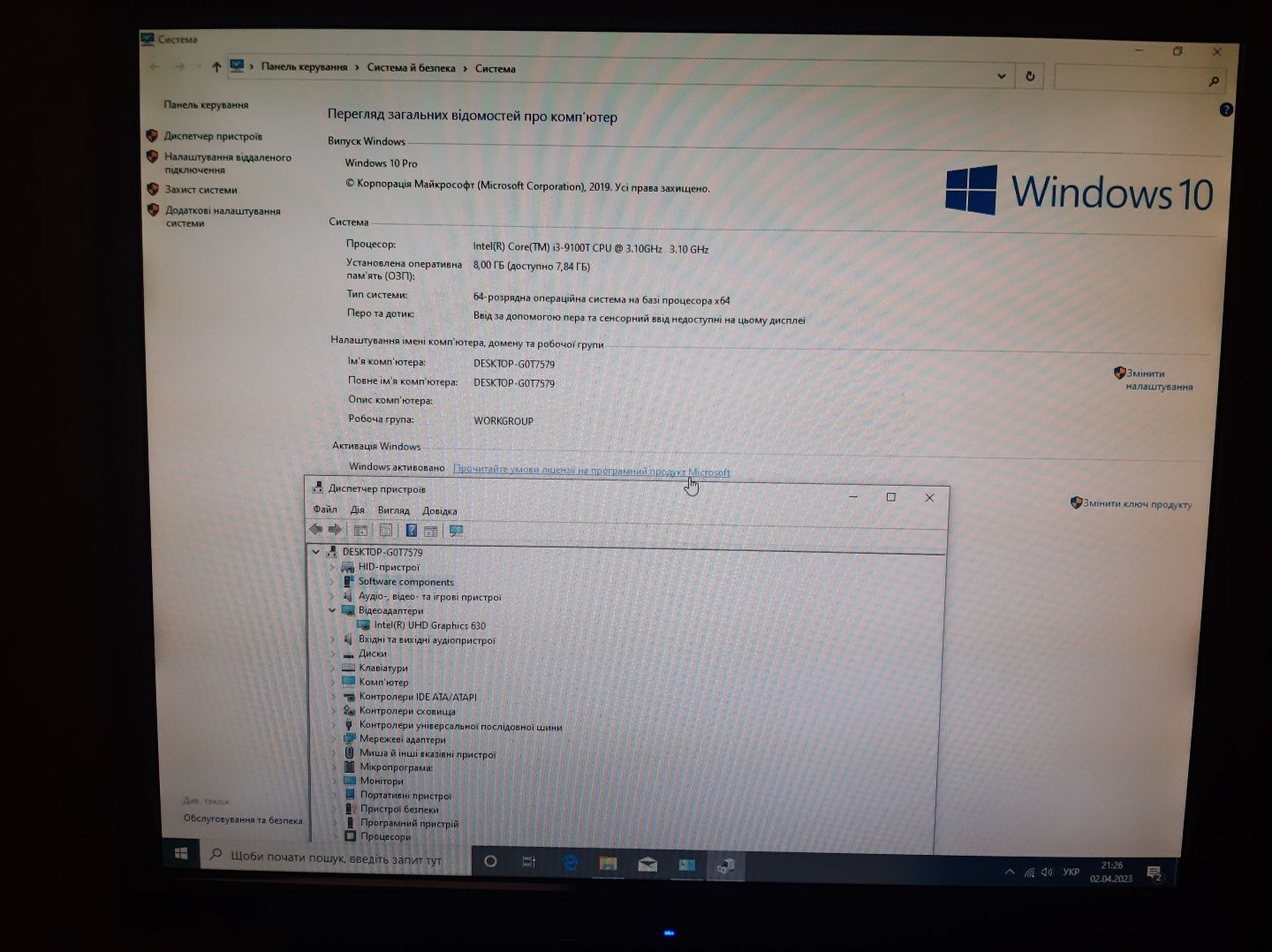1272x952 pixels.
Task: Select Процесори tree item
Action: click(x=385, y=836)
